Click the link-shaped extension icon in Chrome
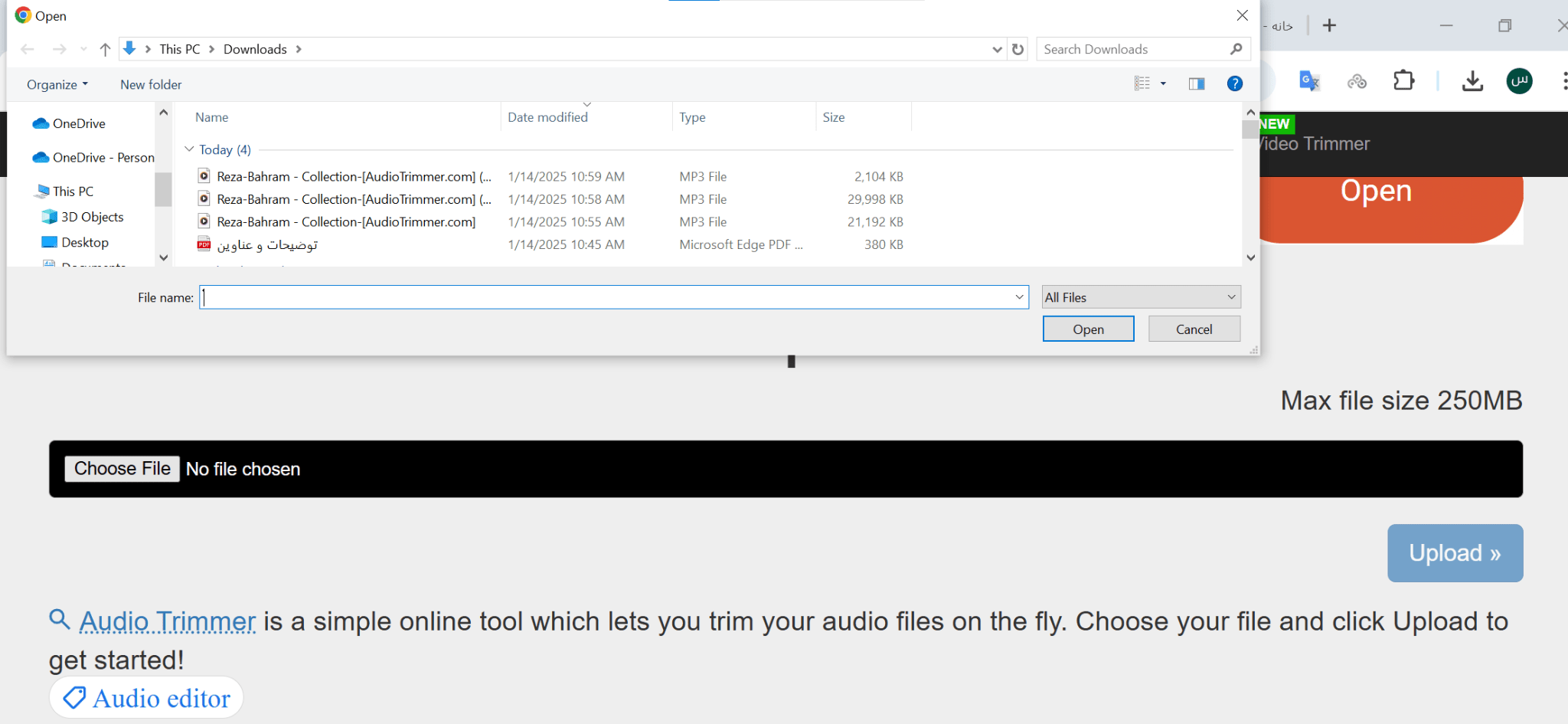Image resolution: width=1568 pixels, height=724 pixels. point(1357,80)
